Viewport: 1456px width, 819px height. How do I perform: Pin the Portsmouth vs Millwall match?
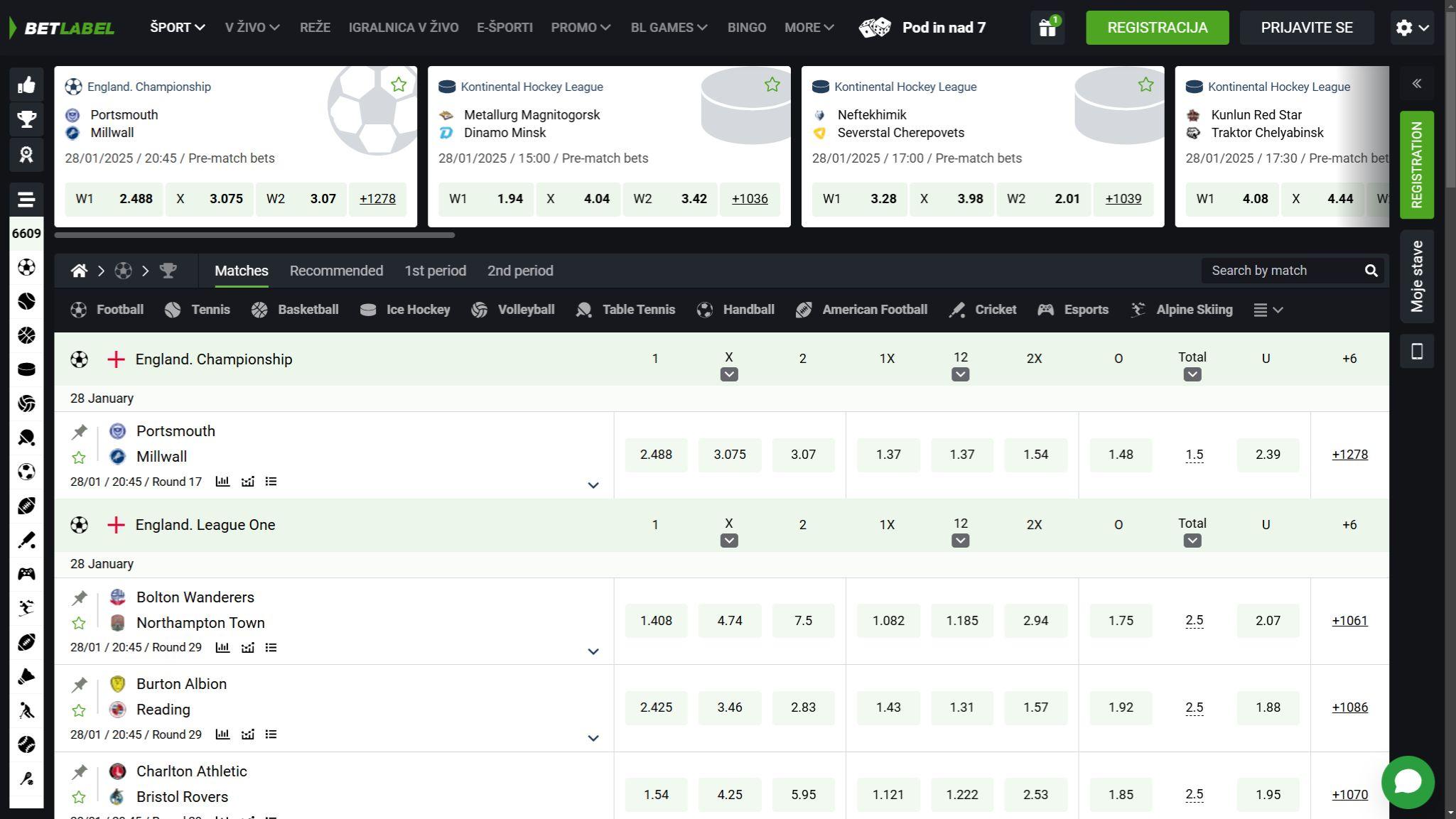79,431
